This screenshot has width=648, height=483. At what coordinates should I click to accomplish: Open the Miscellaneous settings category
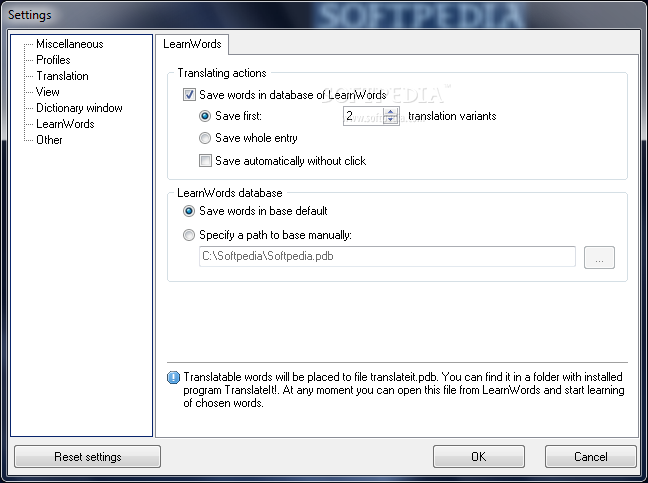tap(69, 44)
